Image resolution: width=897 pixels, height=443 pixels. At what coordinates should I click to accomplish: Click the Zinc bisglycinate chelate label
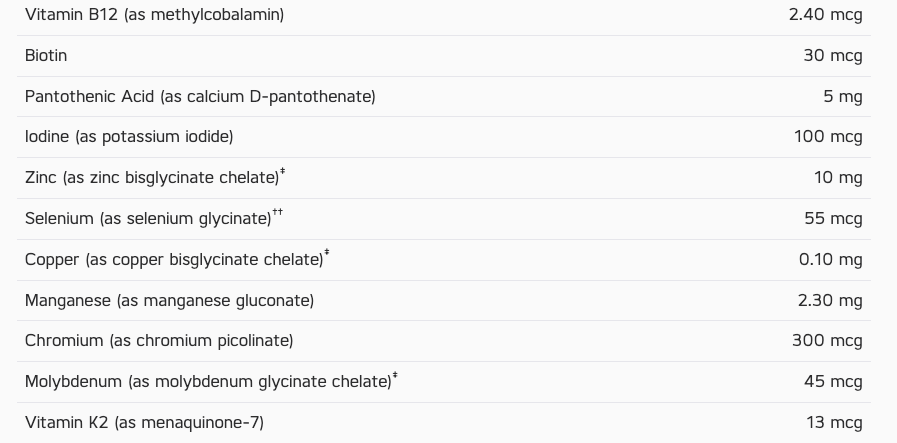[151, 178]
